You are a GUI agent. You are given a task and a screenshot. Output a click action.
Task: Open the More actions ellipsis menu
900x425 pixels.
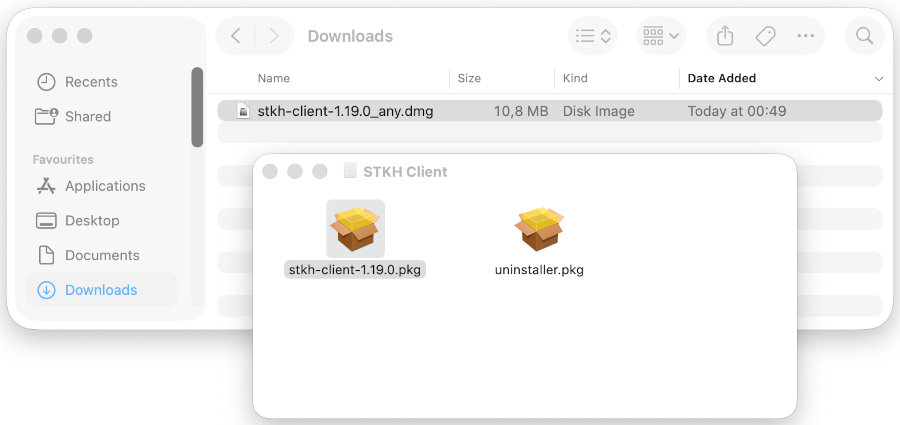(x=806, y=36)
